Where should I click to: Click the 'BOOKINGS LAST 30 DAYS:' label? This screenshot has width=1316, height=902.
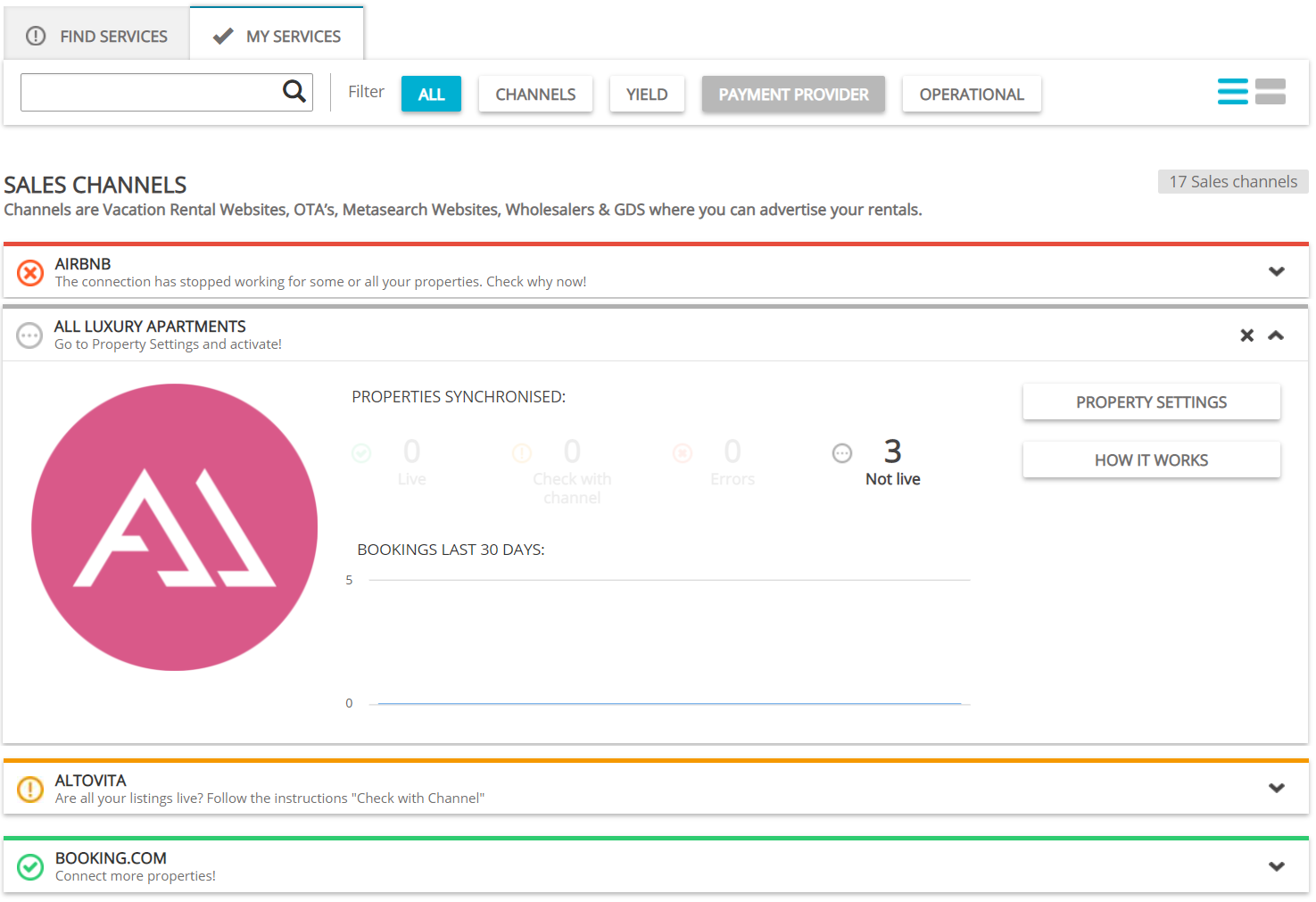[451, 550]
